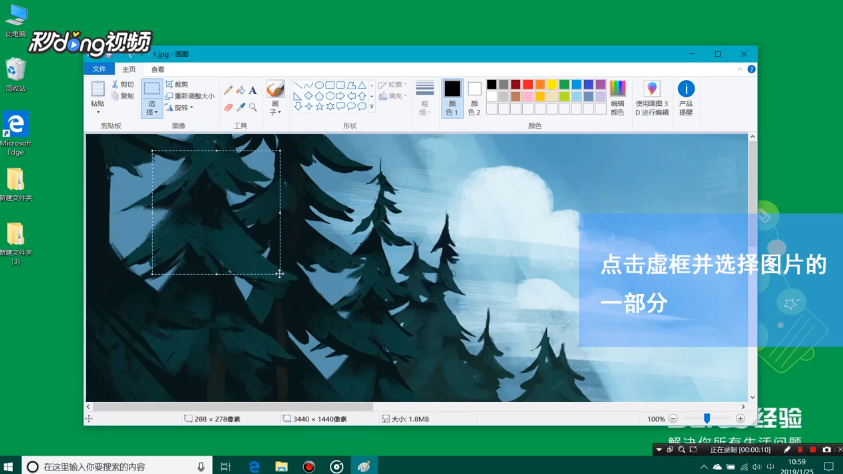Image resolution: width=843 pixels, height=474 pixels.
Task: Select the Text tool (A)
Action: pyautogui.click(x=253, y=90)
